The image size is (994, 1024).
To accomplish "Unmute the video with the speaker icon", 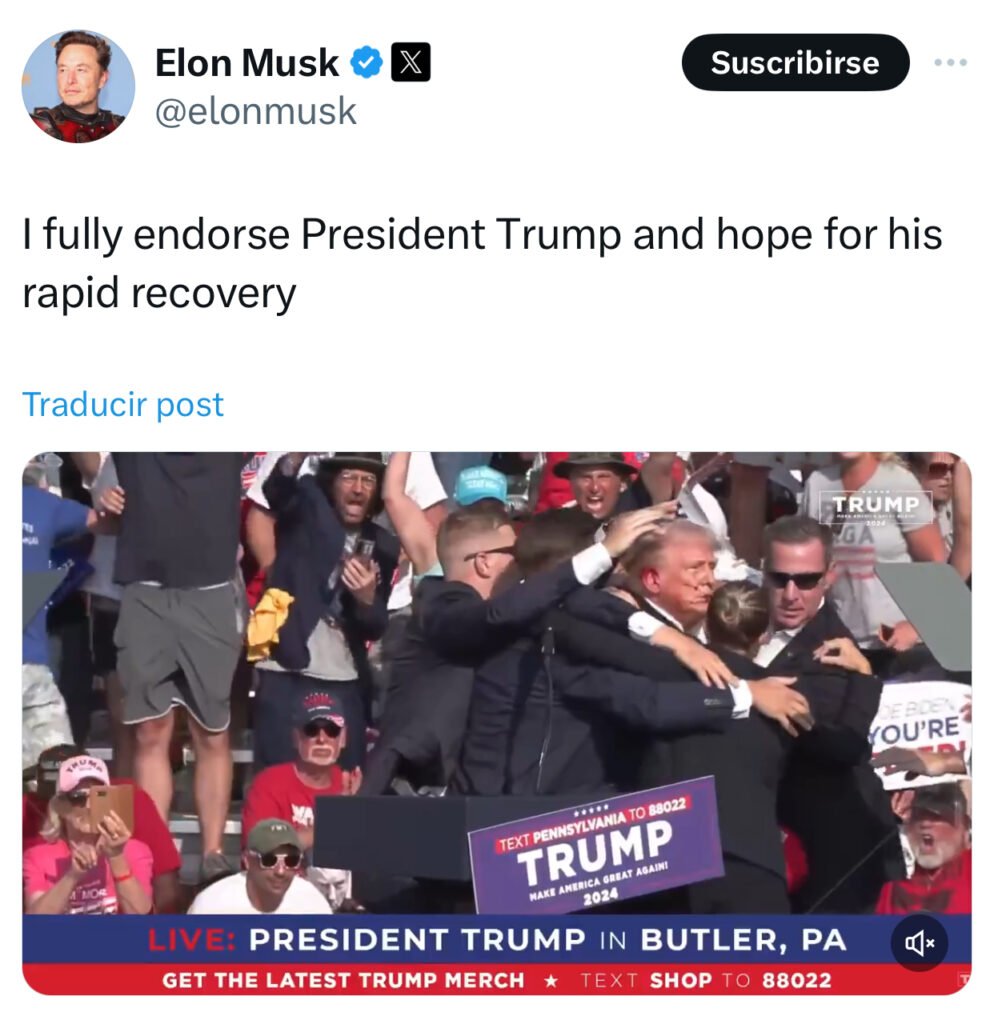I will [x=920, y=942].
